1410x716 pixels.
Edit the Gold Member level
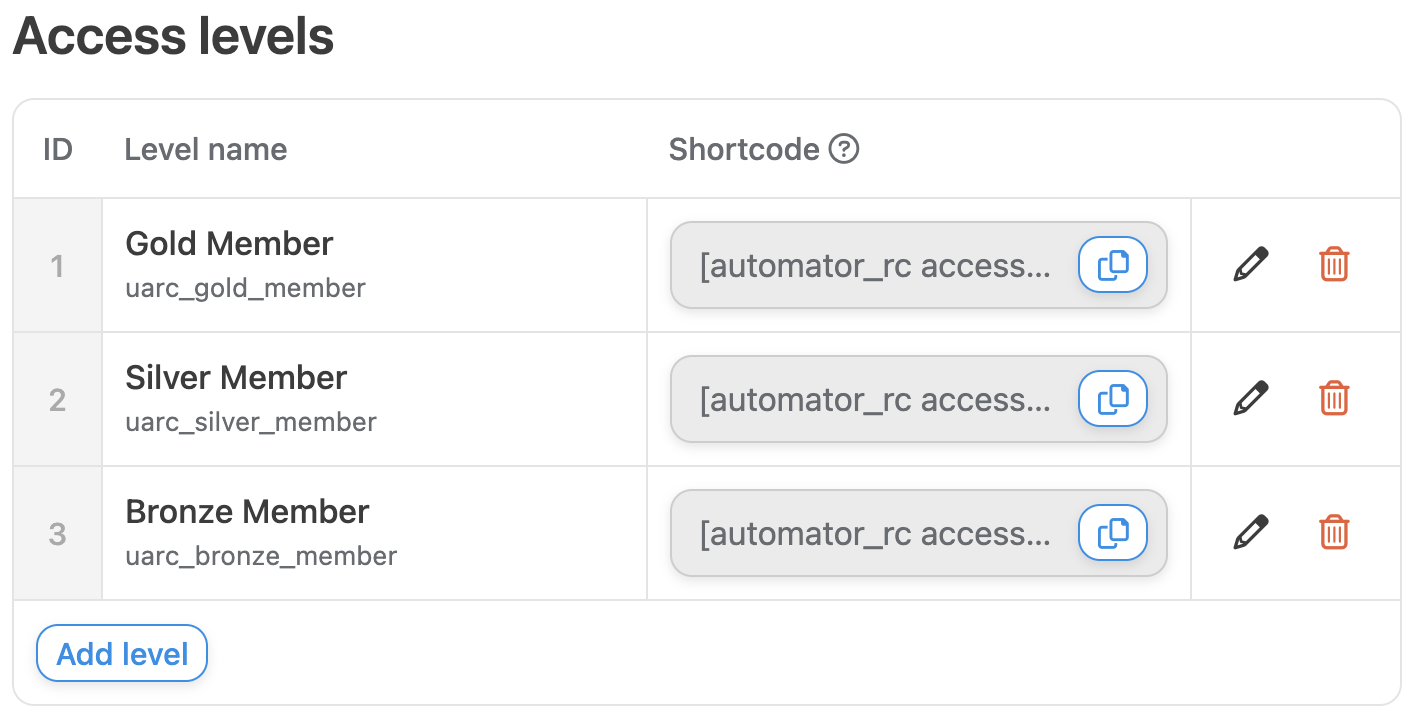[x=1250, y=265]
